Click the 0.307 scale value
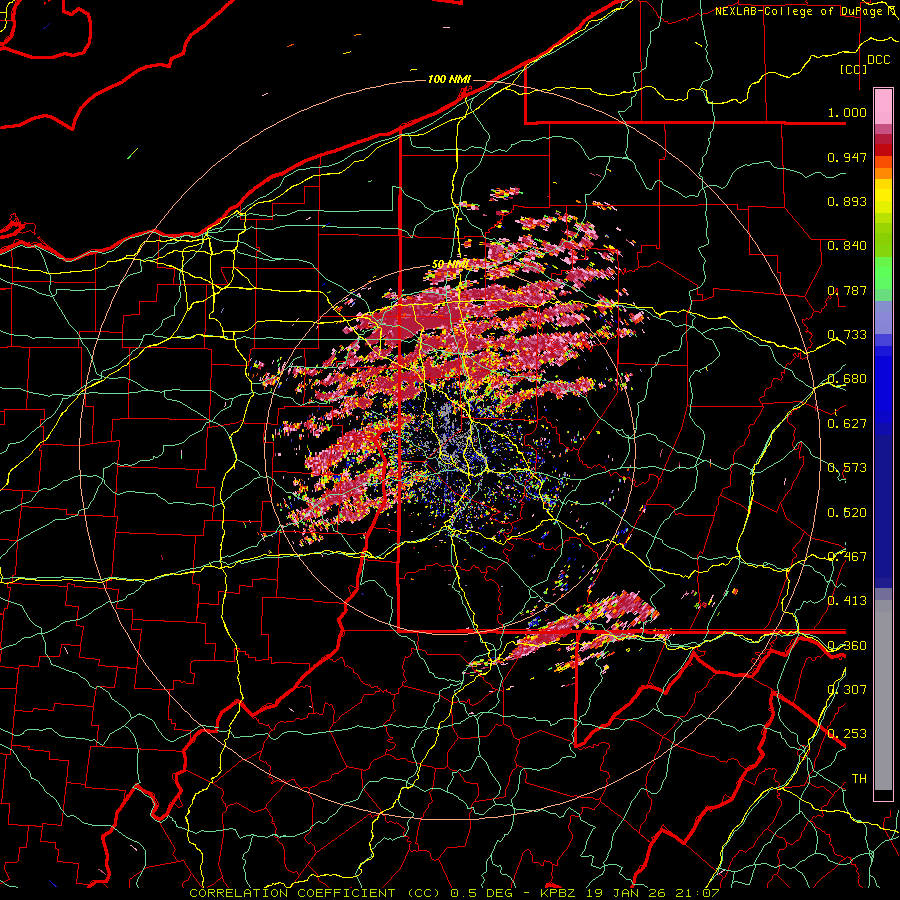 coord(847,689)
